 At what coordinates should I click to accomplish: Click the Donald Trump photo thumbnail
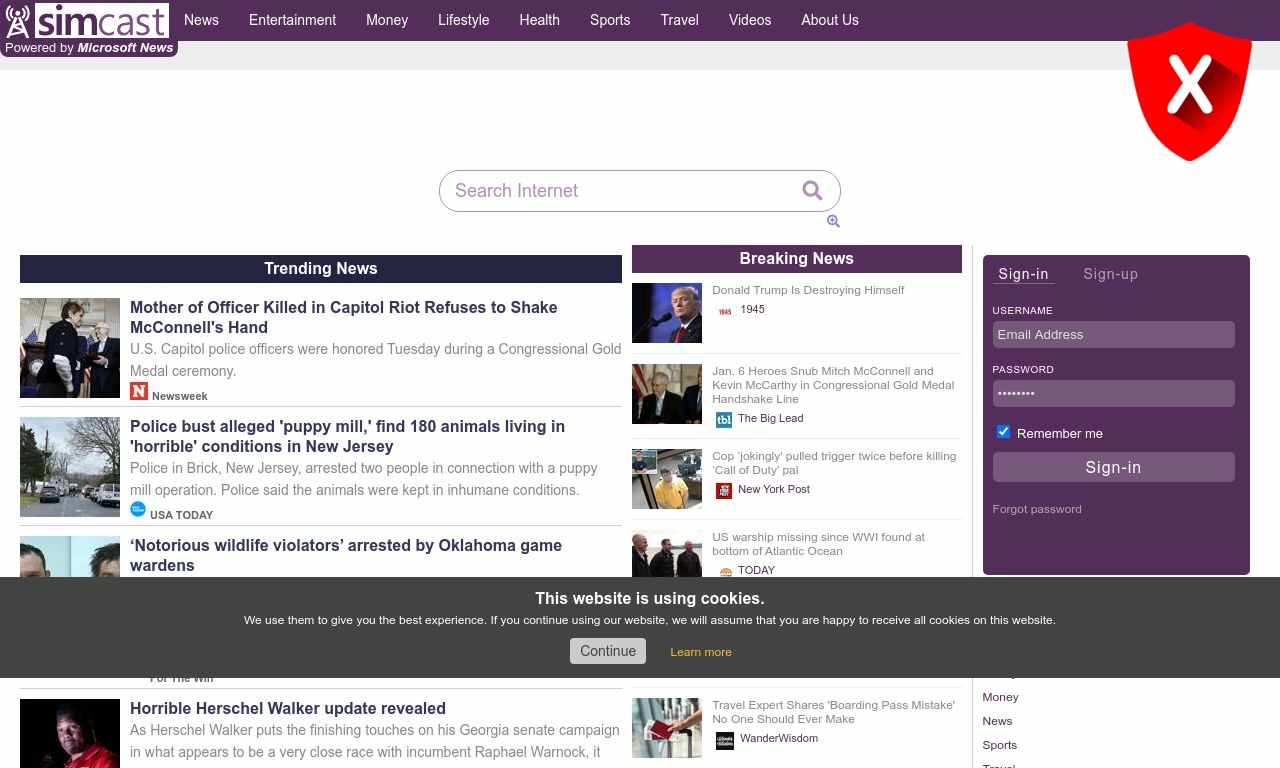point(667,313)
